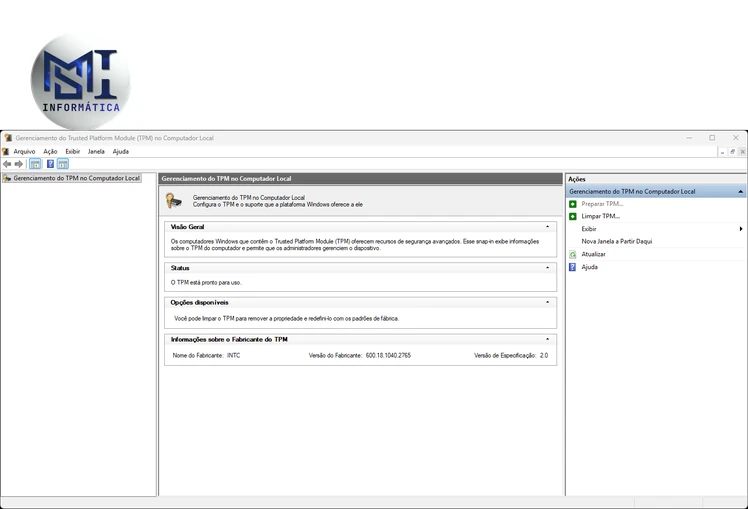This screenshot has width=748, height=509.
Task: Click 'Versão de Especificação: 2.0' text
Action: 511,355
